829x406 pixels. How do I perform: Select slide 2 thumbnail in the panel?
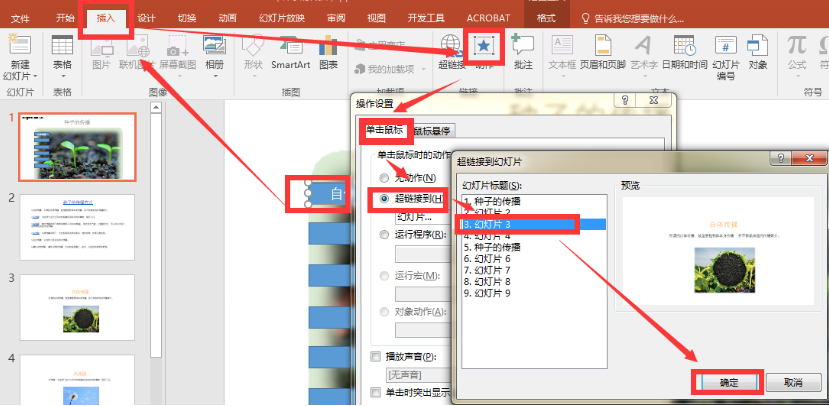[x=77, y=227]
